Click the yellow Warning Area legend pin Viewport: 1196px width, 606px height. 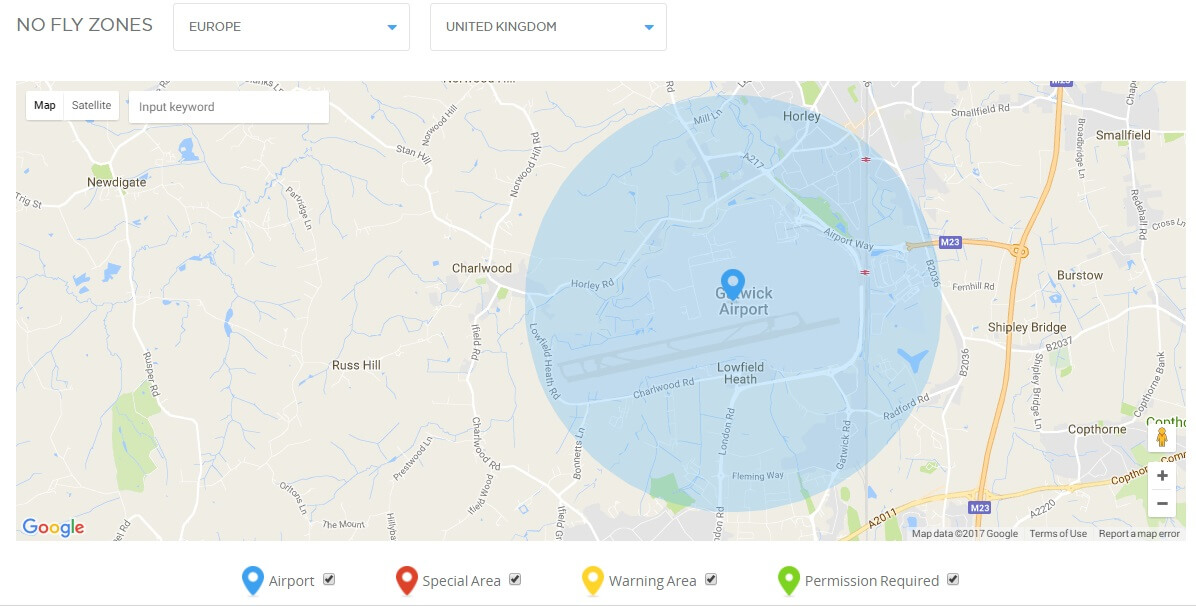593,581
